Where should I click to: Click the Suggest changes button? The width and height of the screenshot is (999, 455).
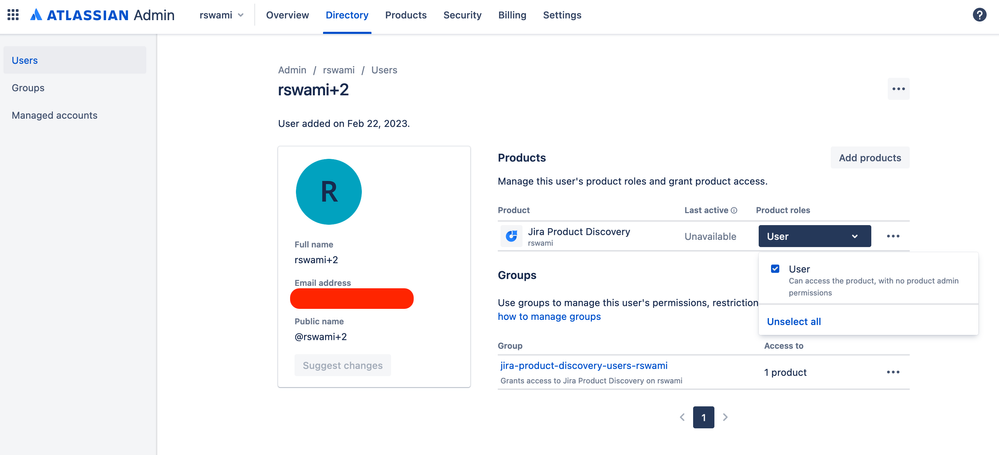click(343, 366)
